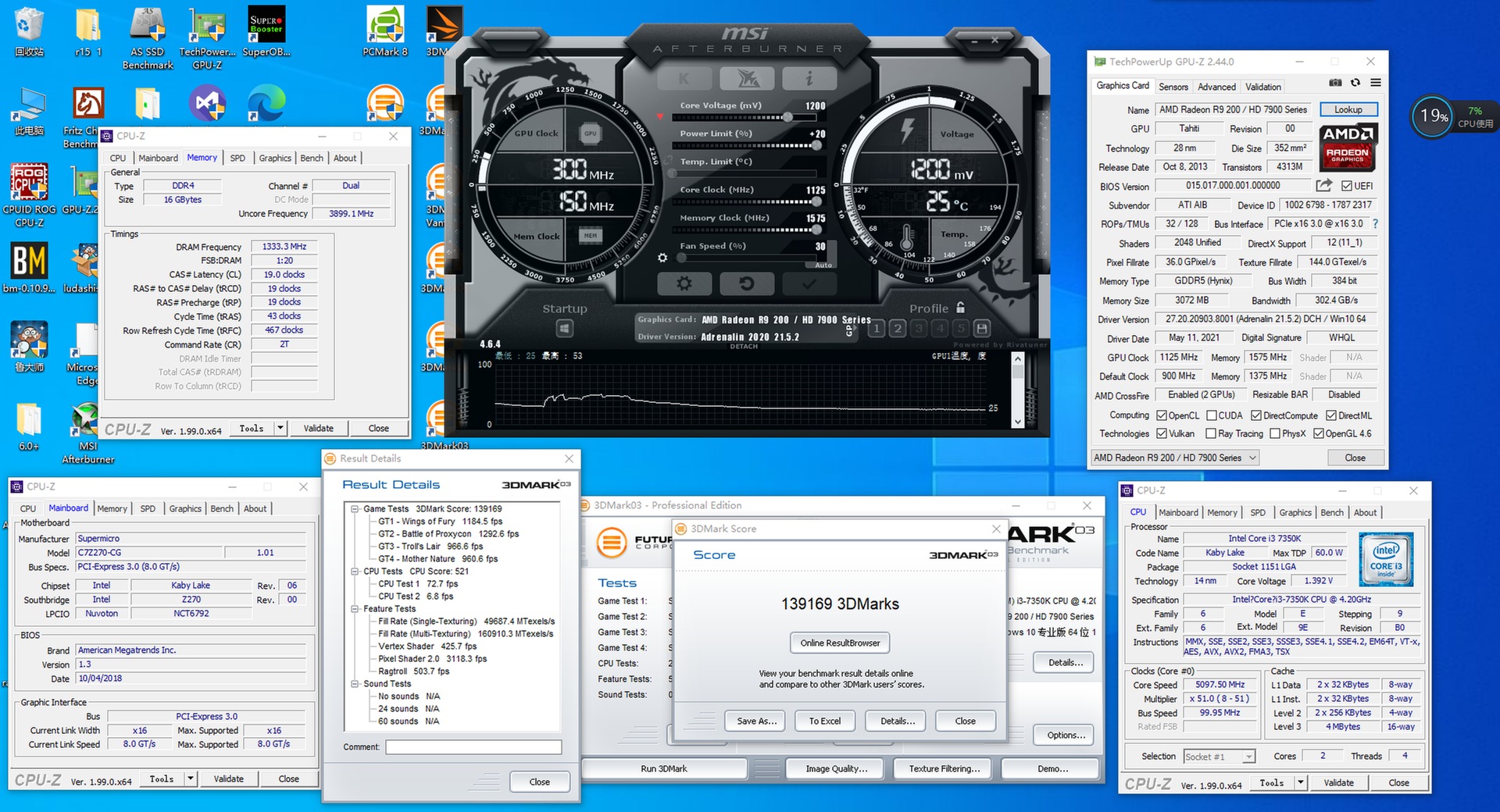The width and height of the screenshot is (1500, 812).
Task: Open Tools dropdown arrow in CPU-Z Mainboard window
Action: point(190,778)
